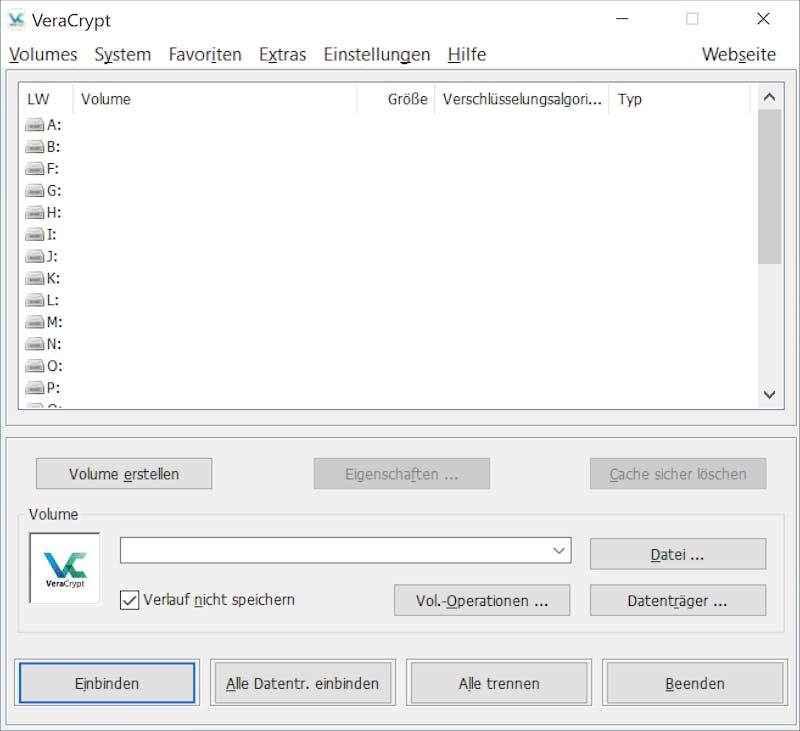
Task: Select the N: drive slot icon
Action: pos(34,344)
